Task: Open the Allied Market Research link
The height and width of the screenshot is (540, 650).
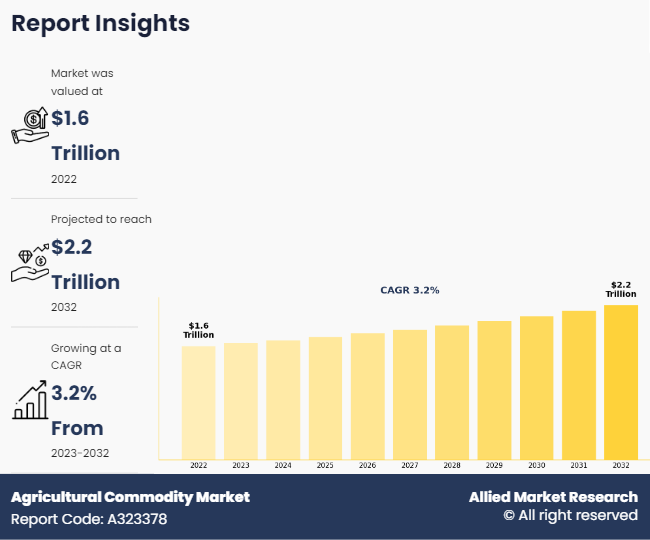Action: [553, 497]
